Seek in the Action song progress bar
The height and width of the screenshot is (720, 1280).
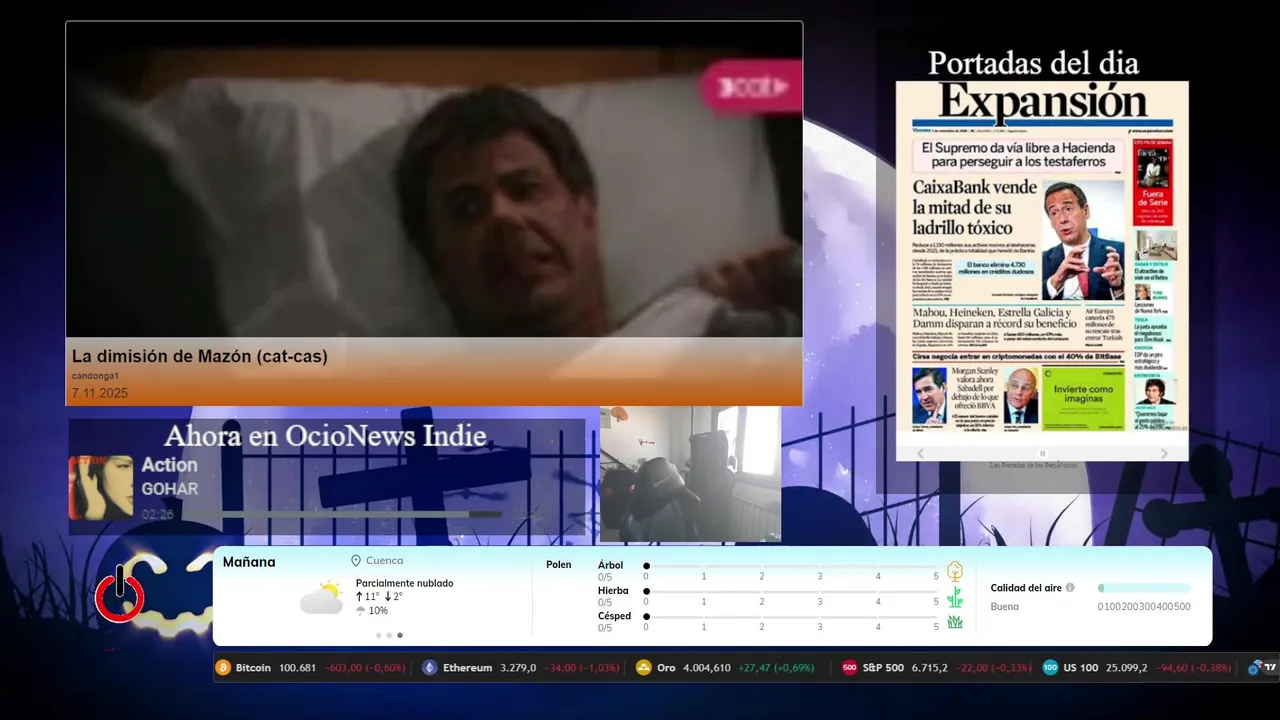[343, 514]
